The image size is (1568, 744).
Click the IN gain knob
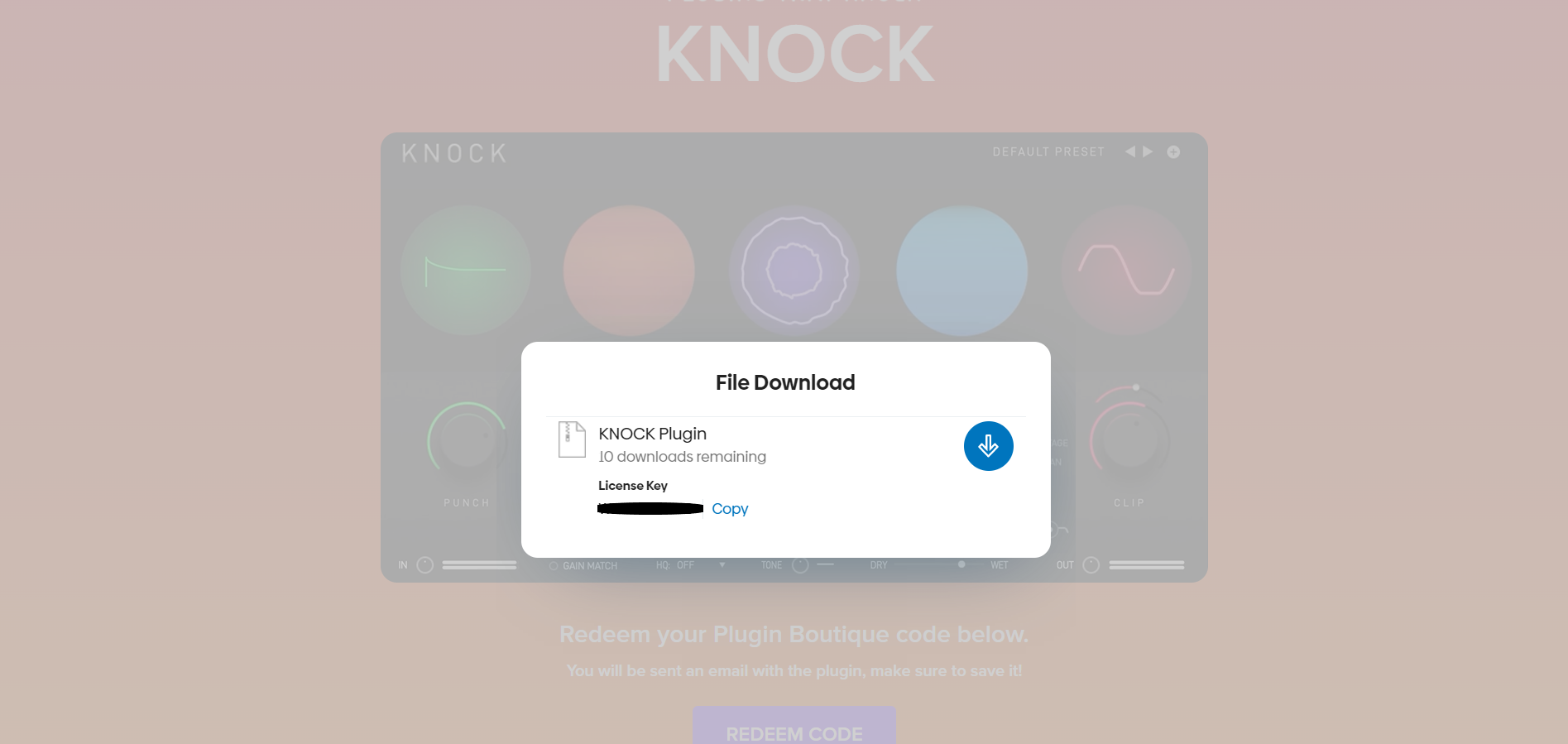coord(425,565)
